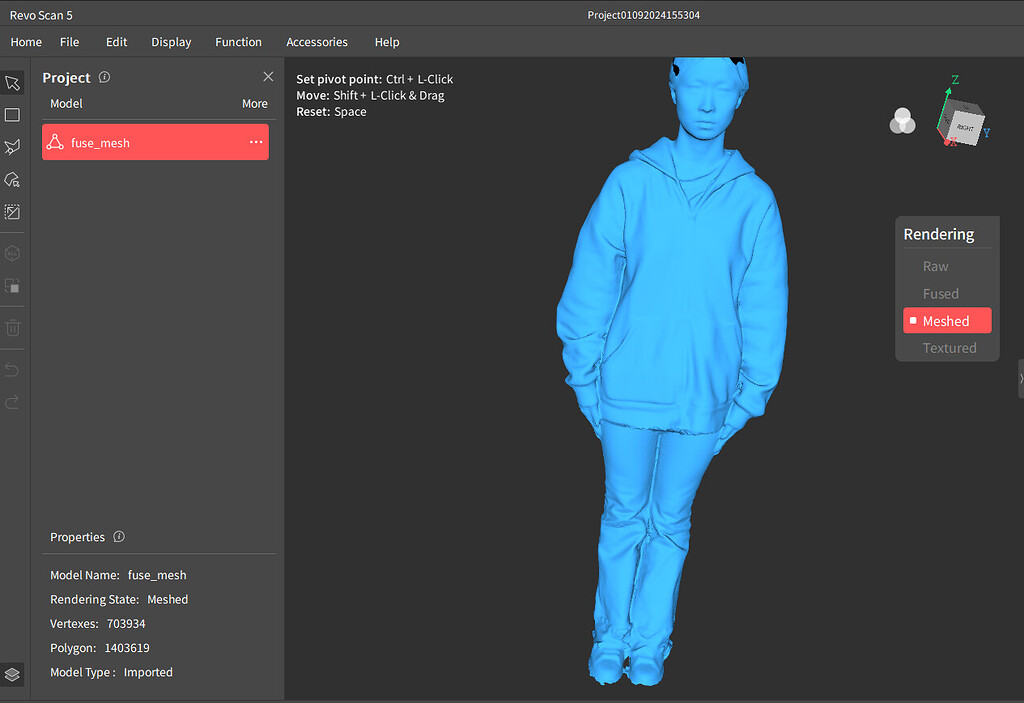The image size is (1024, 703).
Task: Click the Vertexes value 703934
Action: tap(126, 623)
